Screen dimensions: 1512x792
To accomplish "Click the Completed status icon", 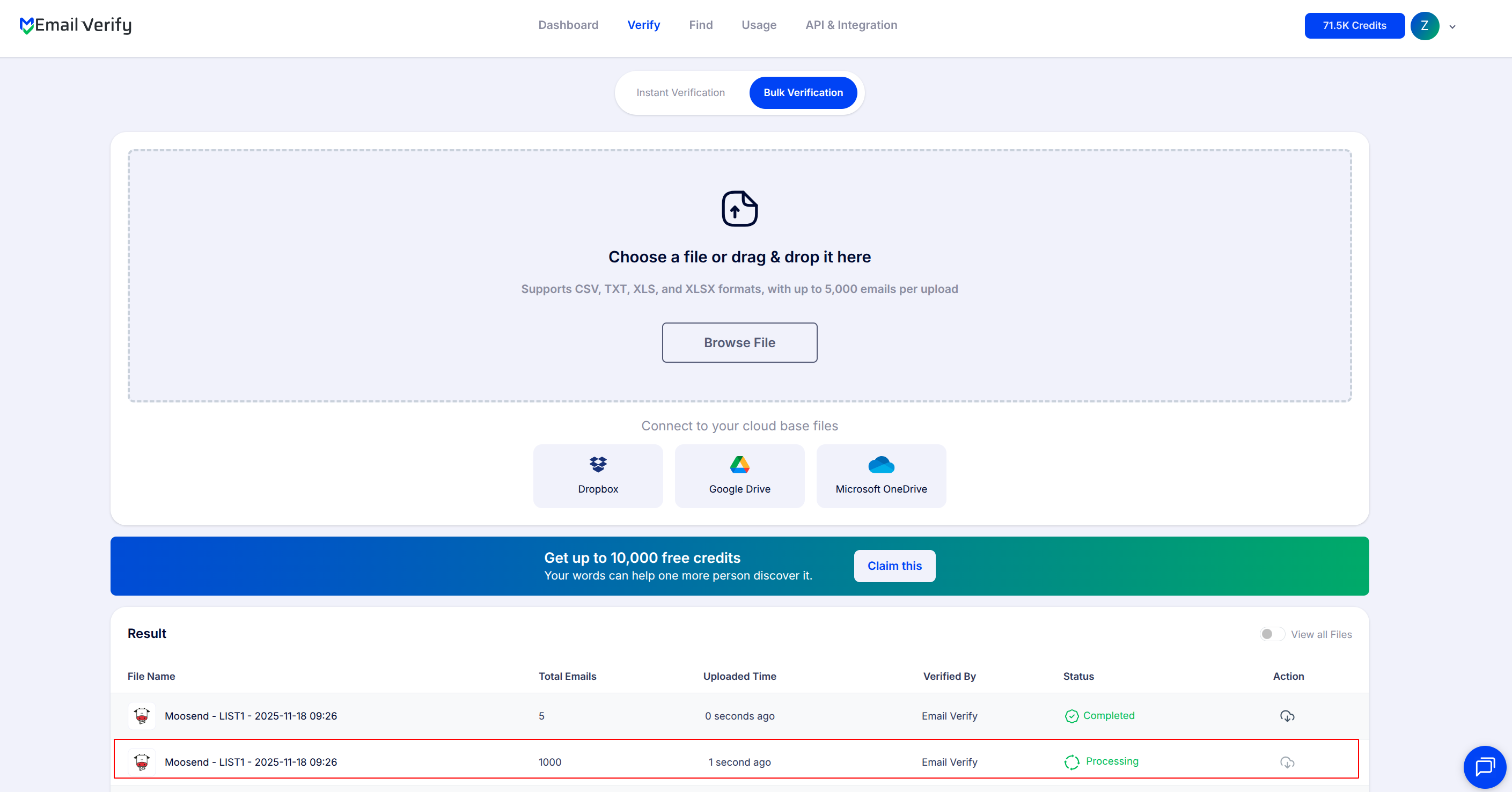I will (1072, 716).
